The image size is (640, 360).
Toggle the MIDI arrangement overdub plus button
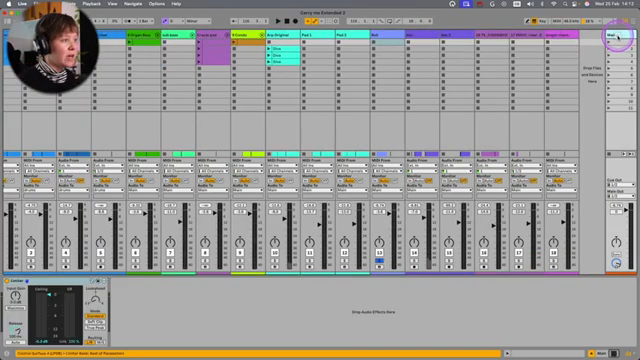(x=308, y=21)
